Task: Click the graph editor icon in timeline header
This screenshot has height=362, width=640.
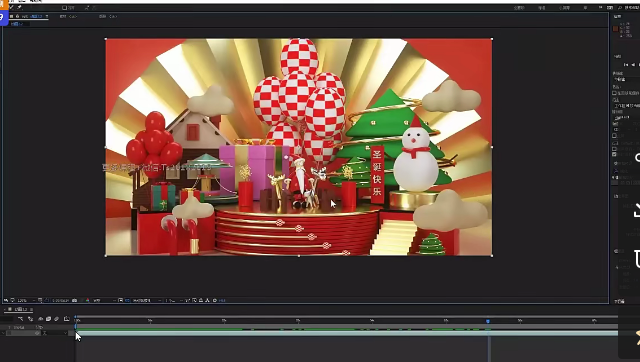Action: 67,319
